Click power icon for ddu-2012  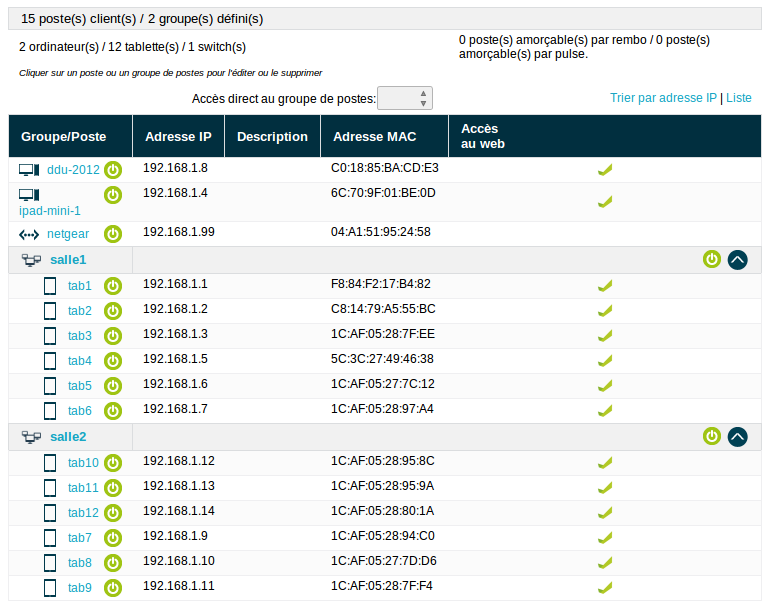point(113,170)
